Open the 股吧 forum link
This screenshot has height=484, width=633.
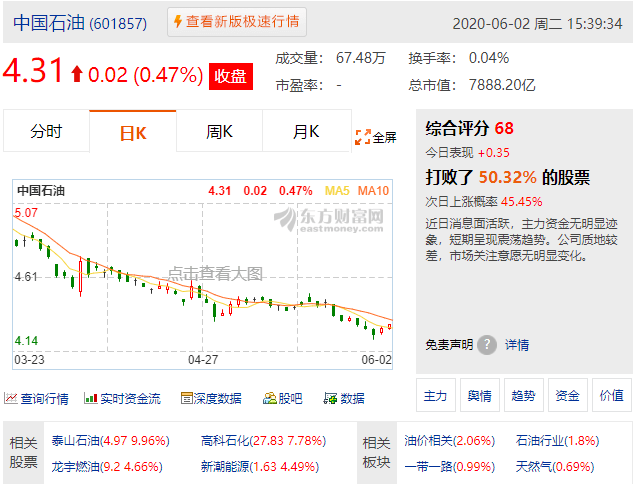pyautogui.click(x=290, y=399)
